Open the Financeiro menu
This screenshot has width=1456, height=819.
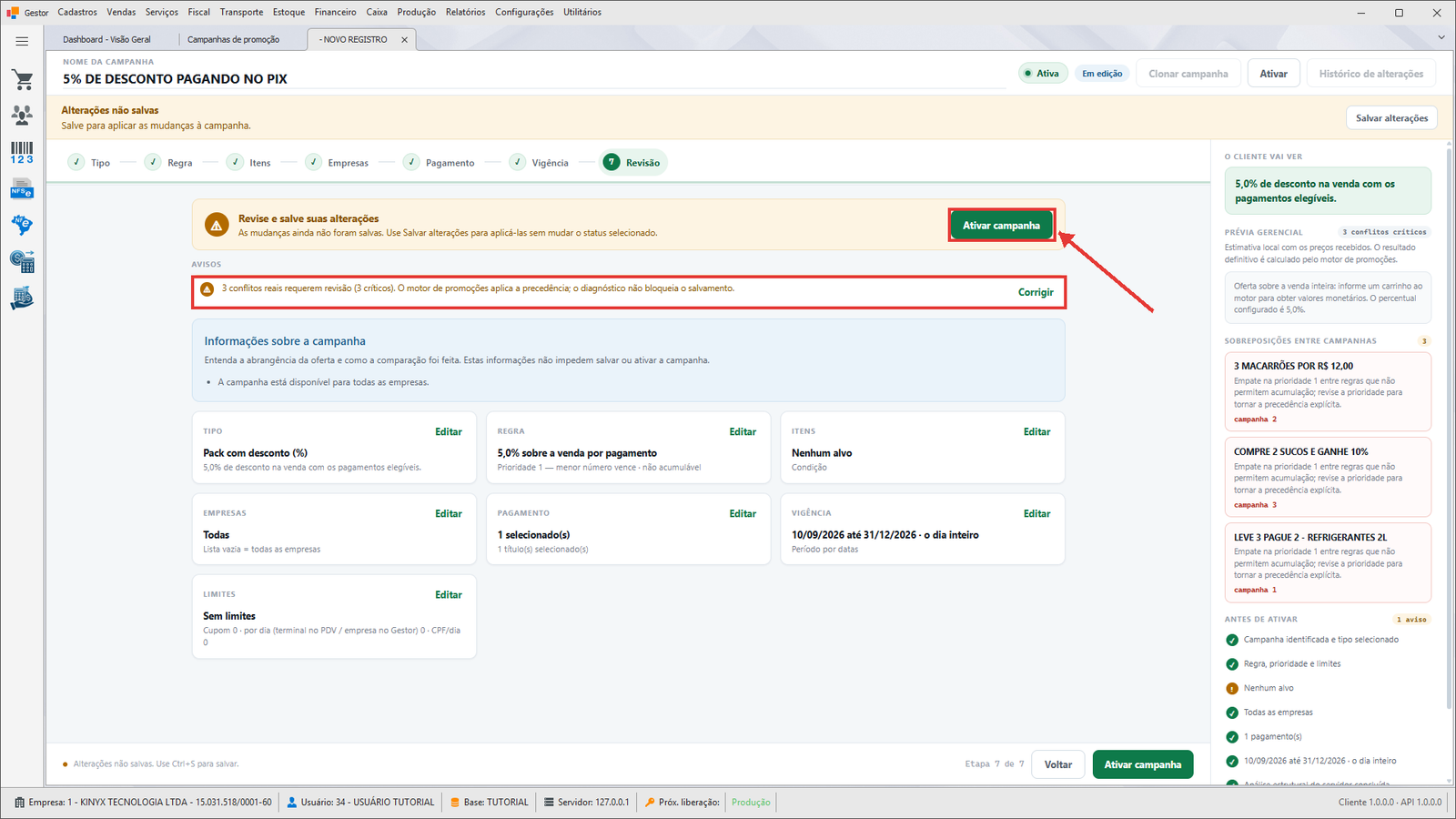coord(335,12)
